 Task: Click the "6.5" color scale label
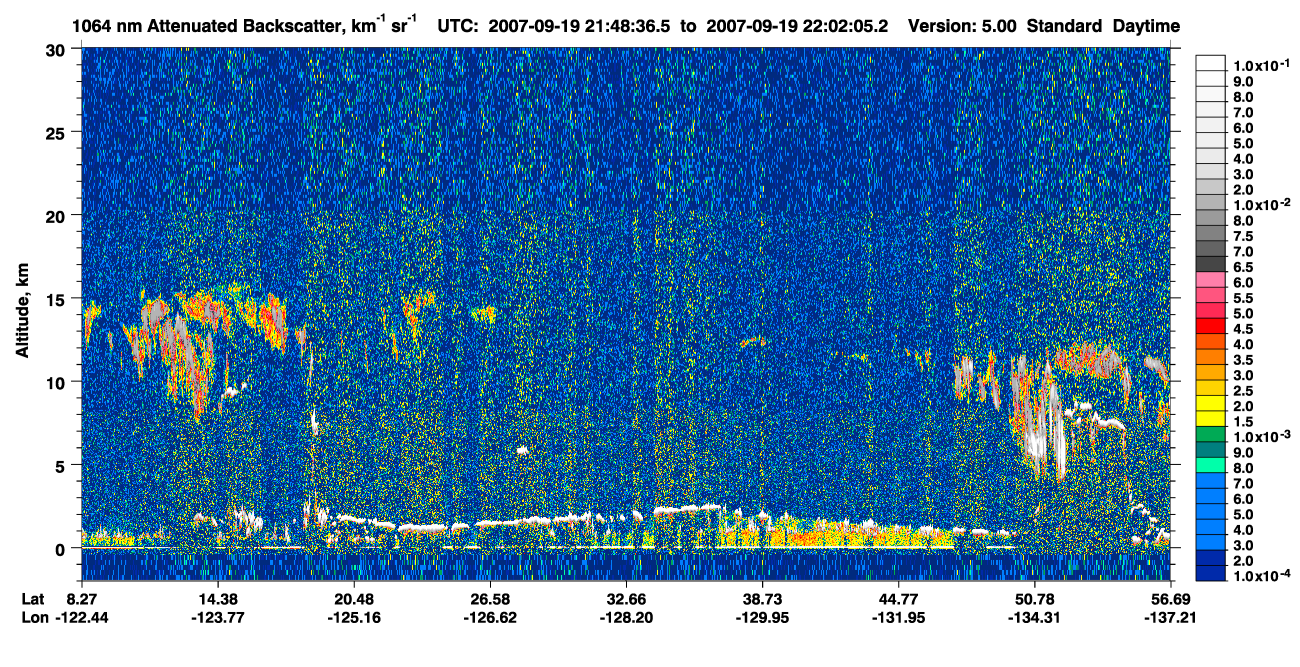click(1245, 268)
